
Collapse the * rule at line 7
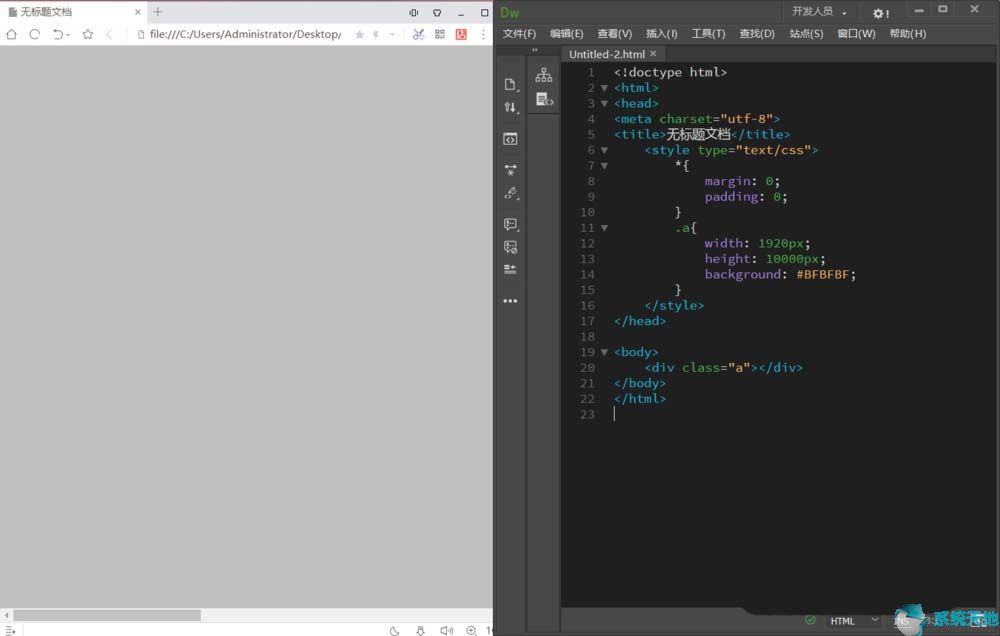click(x=604, y=166)
